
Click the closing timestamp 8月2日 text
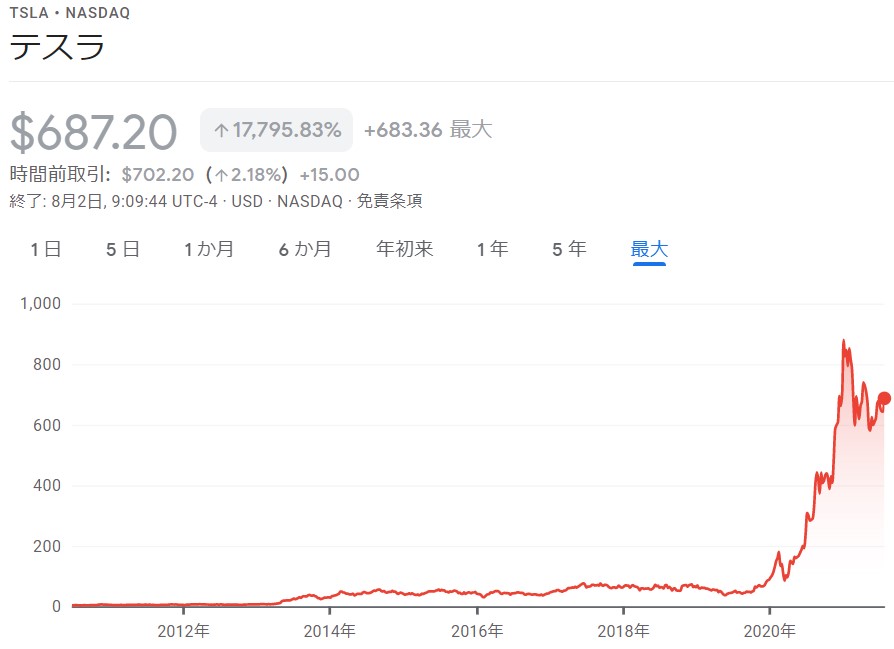[77, 201]
